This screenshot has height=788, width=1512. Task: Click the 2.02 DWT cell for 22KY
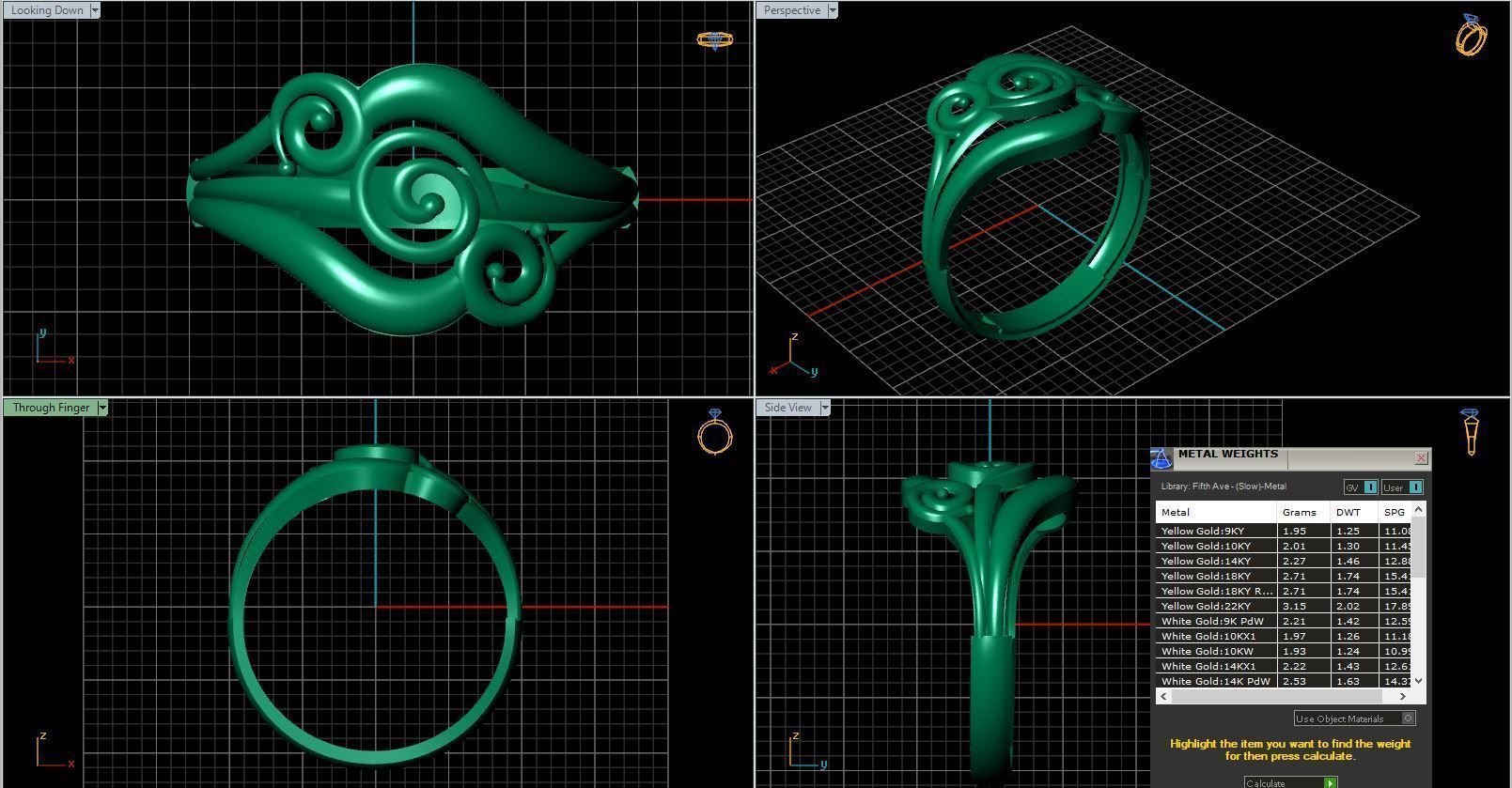coord(1354,606)
